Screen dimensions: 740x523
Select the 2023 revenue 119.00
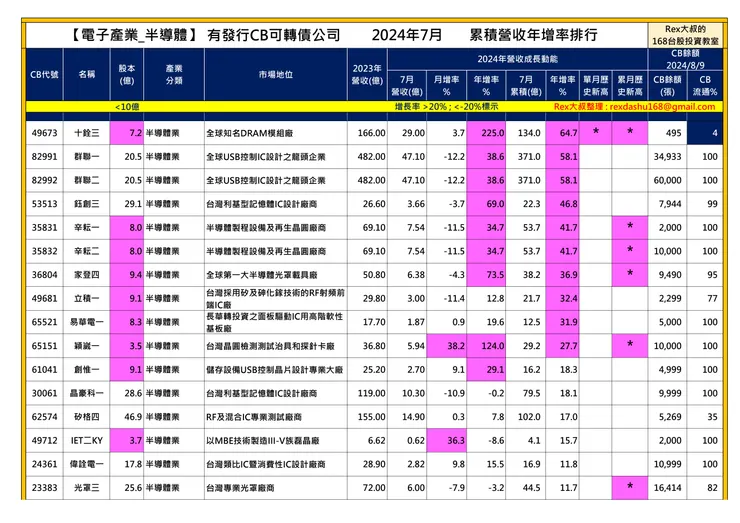click(x=368, y=393)
